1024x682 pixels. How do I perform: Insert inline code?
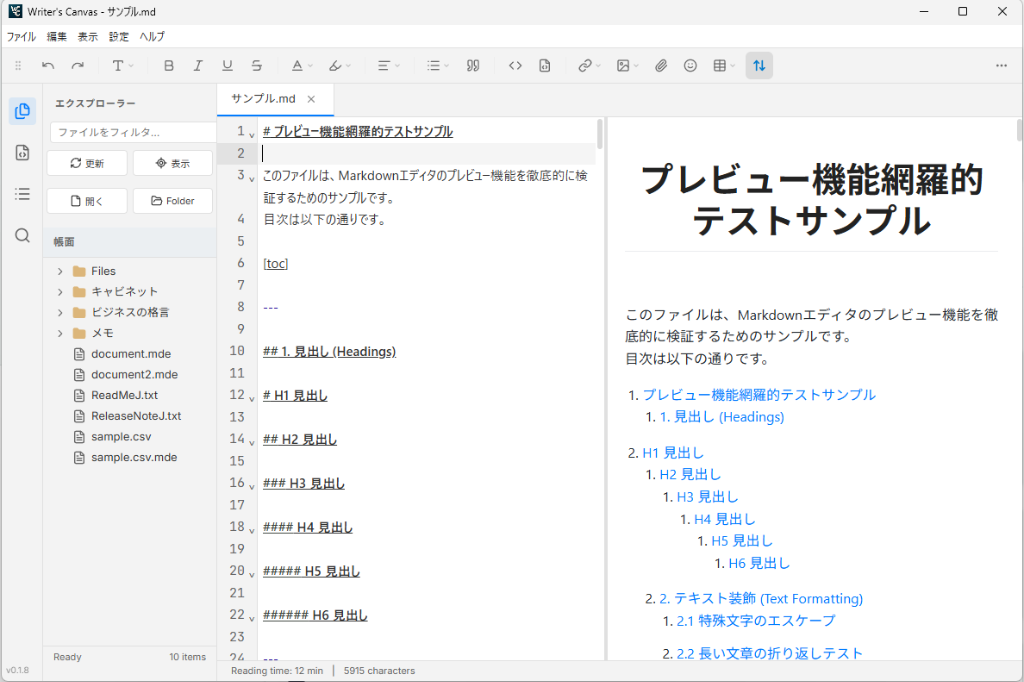tap(515, 65)
